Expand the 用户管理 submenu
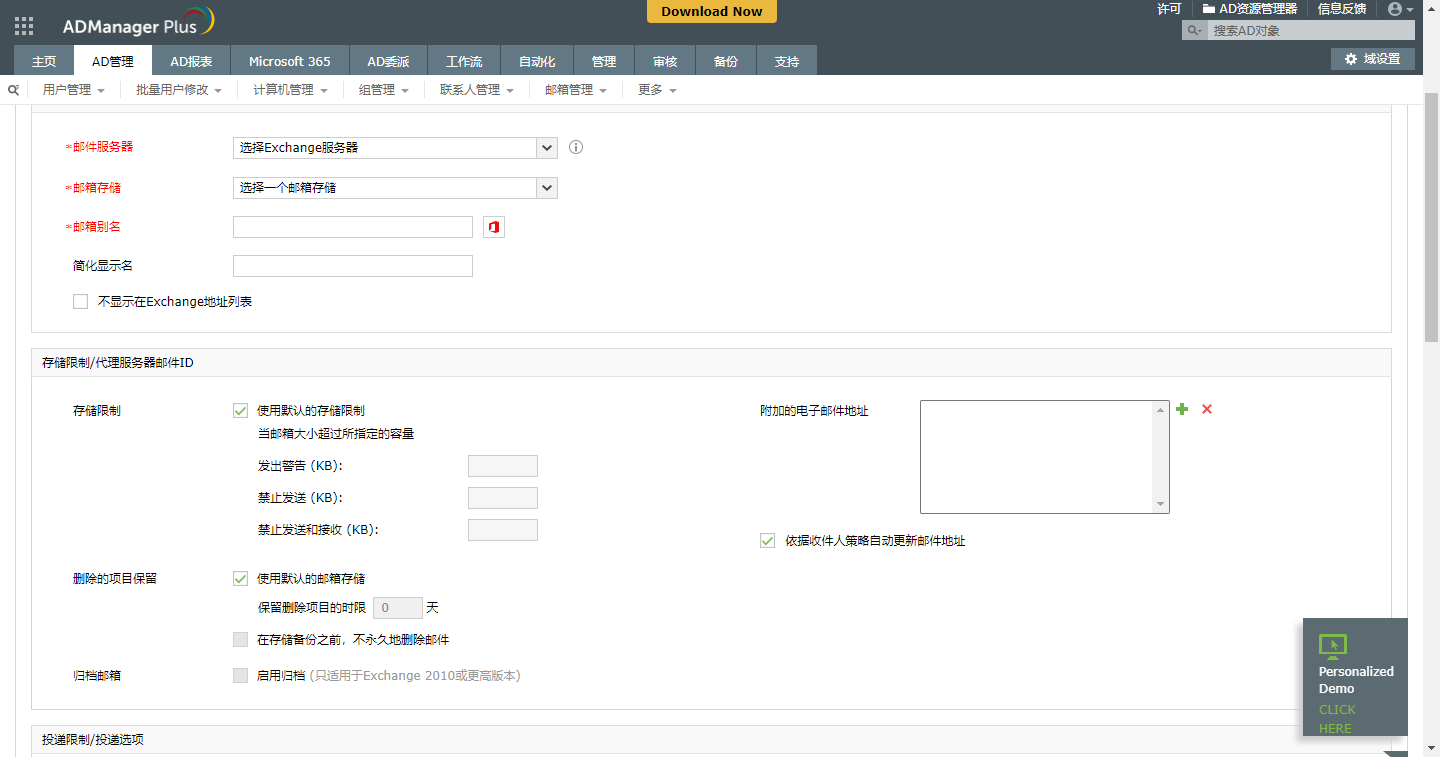1440x757 pixels. (73, 90)
